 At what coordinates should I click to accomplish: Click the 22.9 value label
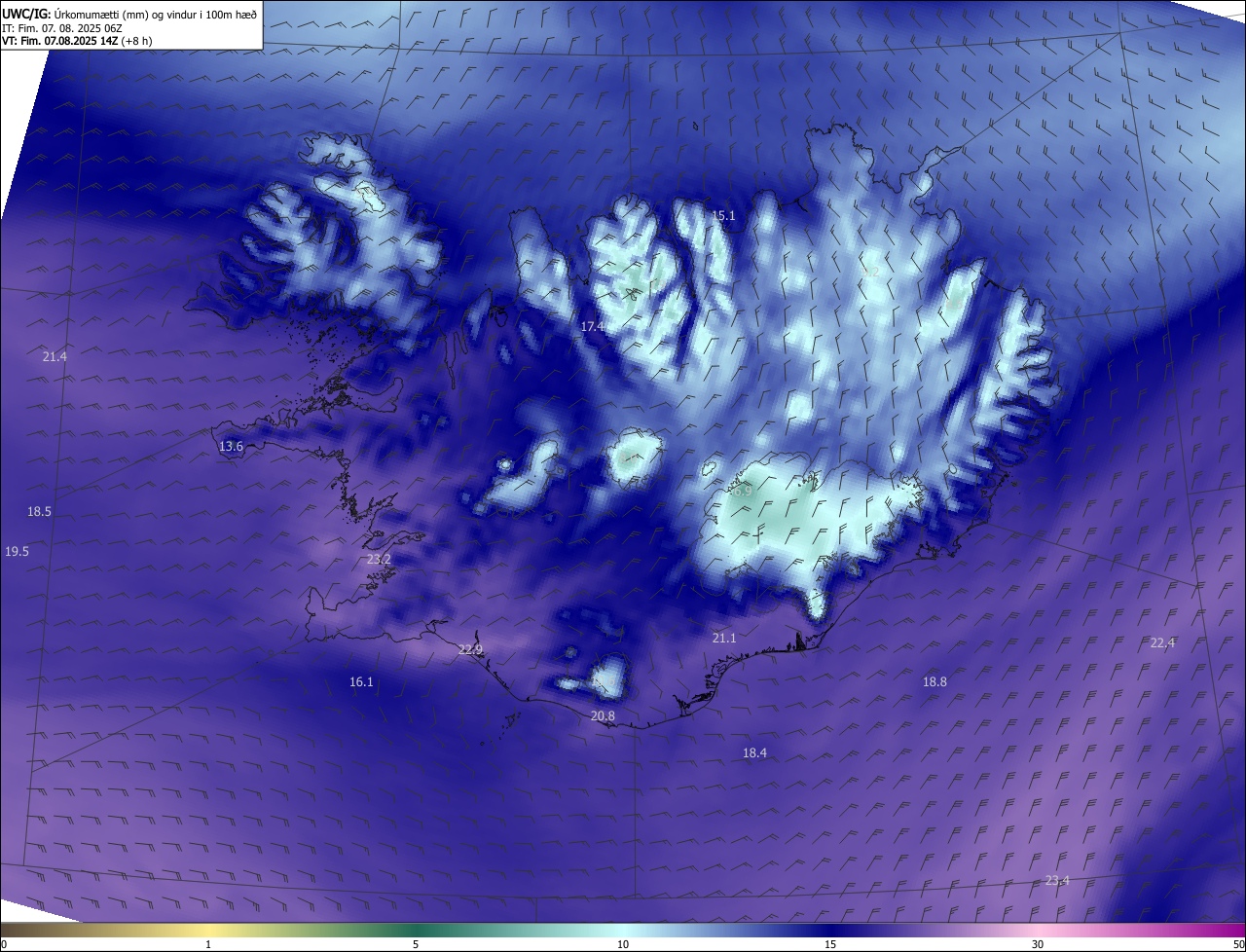coord(470,650)
